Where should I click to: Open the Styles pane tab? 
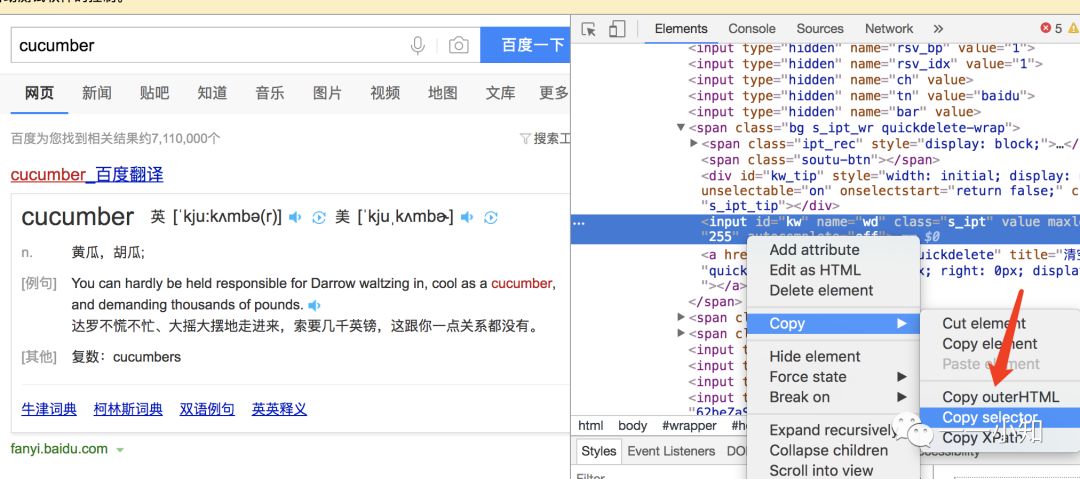click(599, 451)
